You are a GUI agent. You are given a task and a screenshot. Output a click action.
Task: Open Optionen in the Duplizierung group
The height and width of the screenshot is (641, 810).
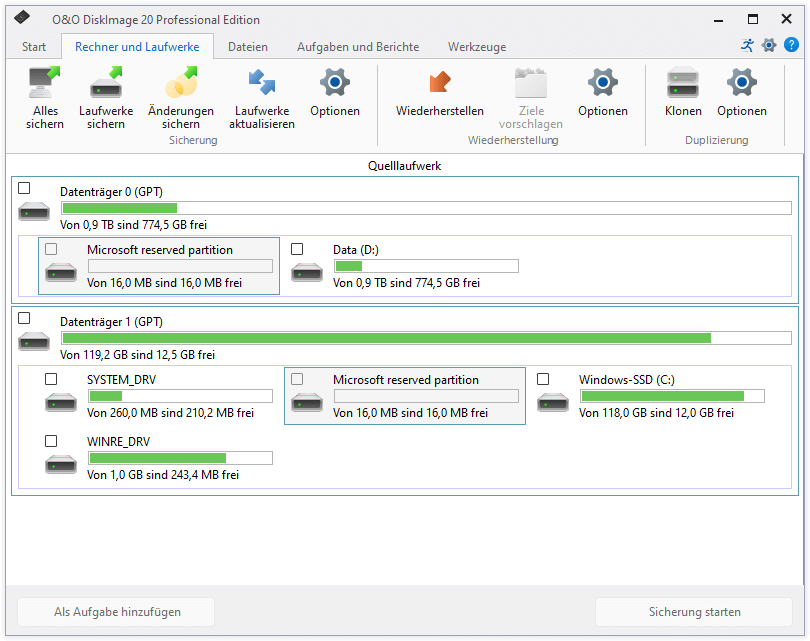click(x=742, y=83)
